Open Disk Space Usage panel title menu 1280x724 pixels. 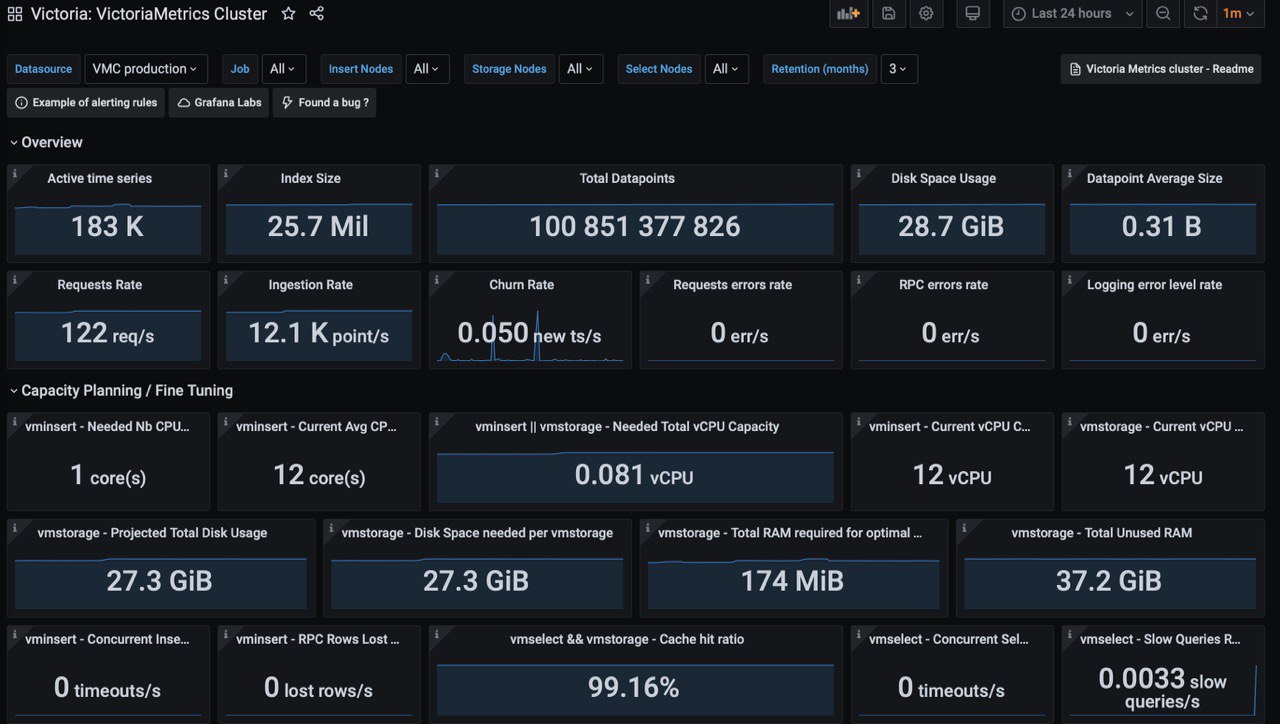(943, 178)
